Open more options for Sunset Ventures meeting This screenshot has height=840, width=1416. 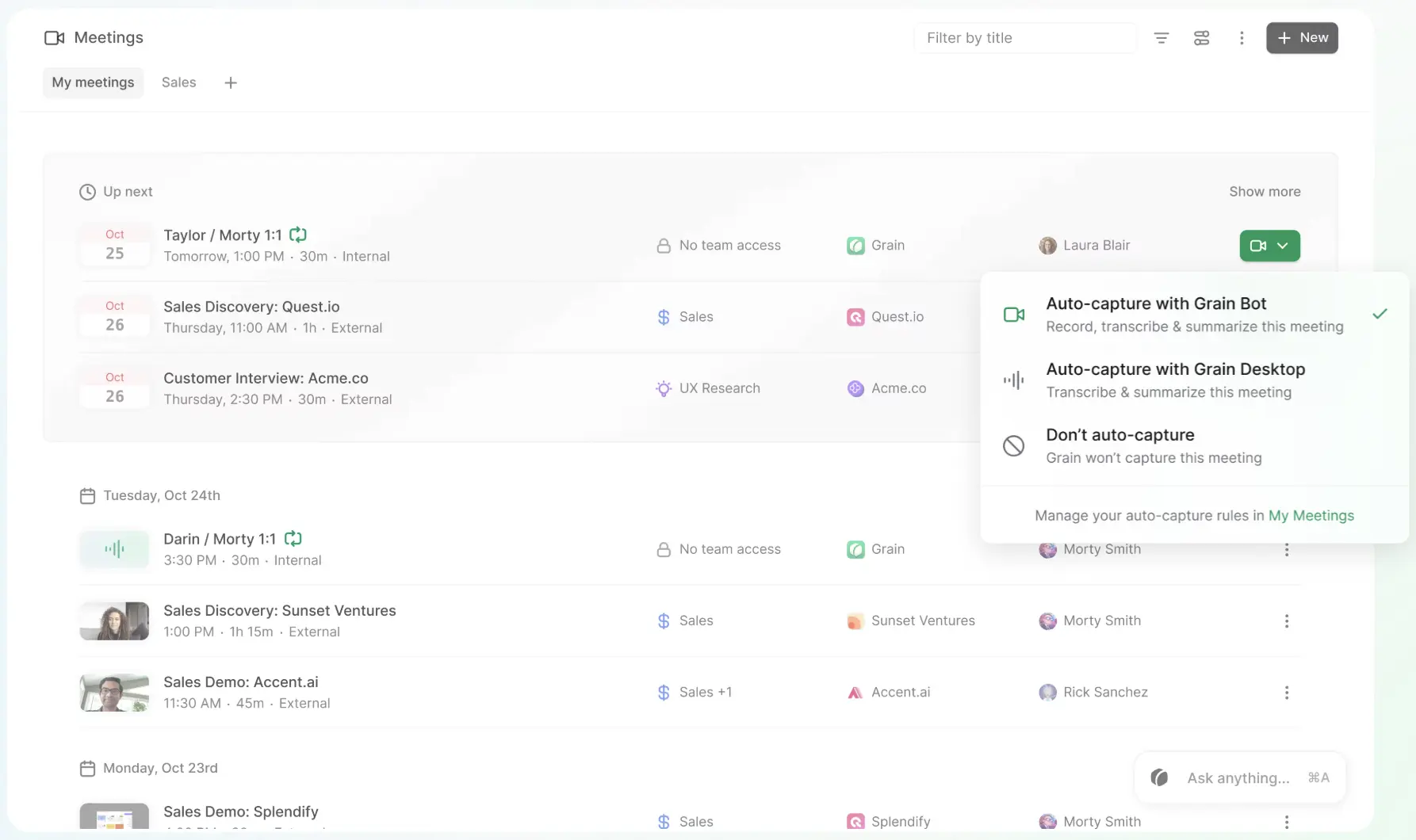pyautogui.click(x=1287, y=621)
